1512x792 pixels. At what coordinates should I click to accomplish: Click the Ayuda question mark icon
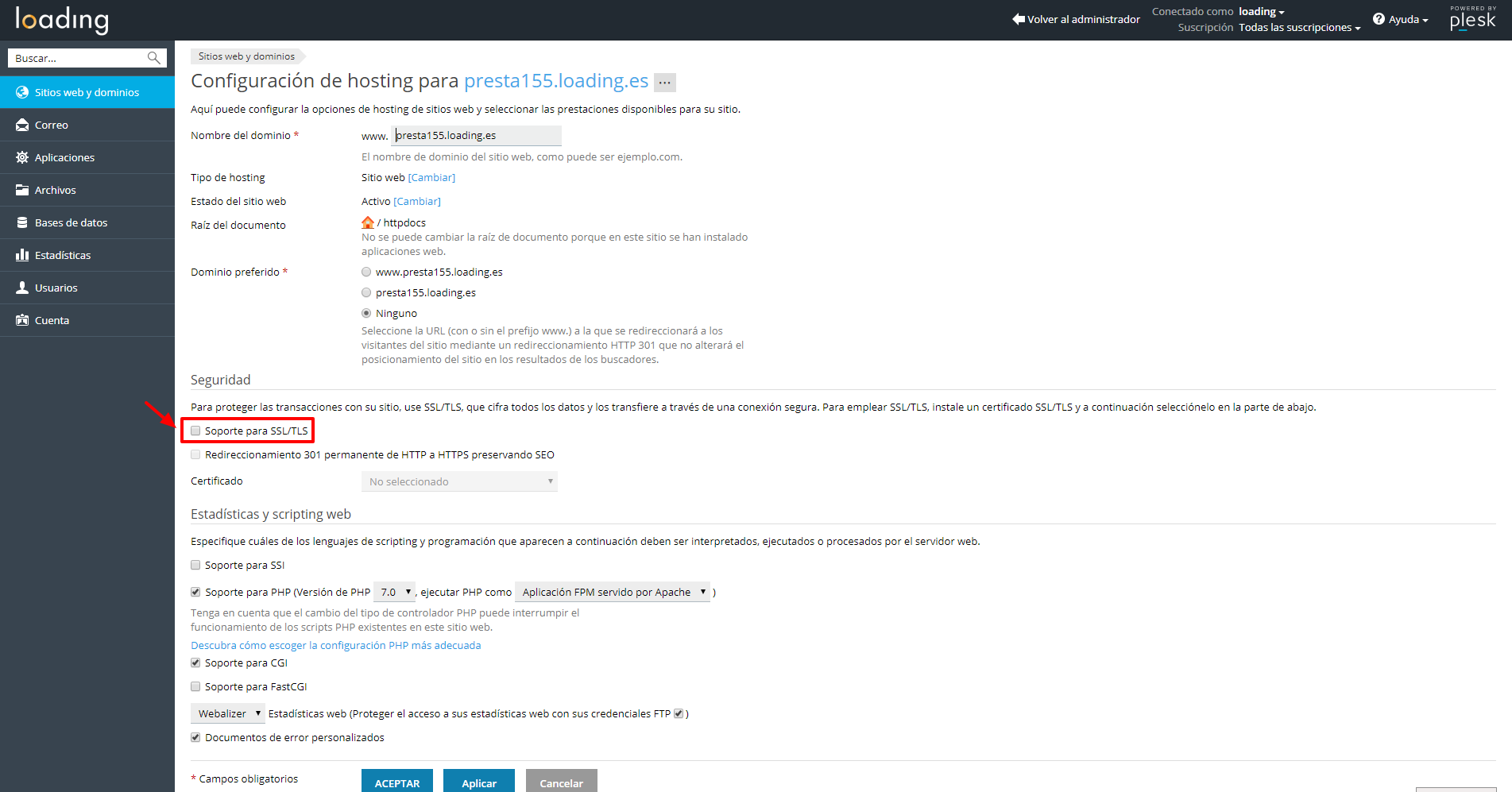(x=1379, y=19)
